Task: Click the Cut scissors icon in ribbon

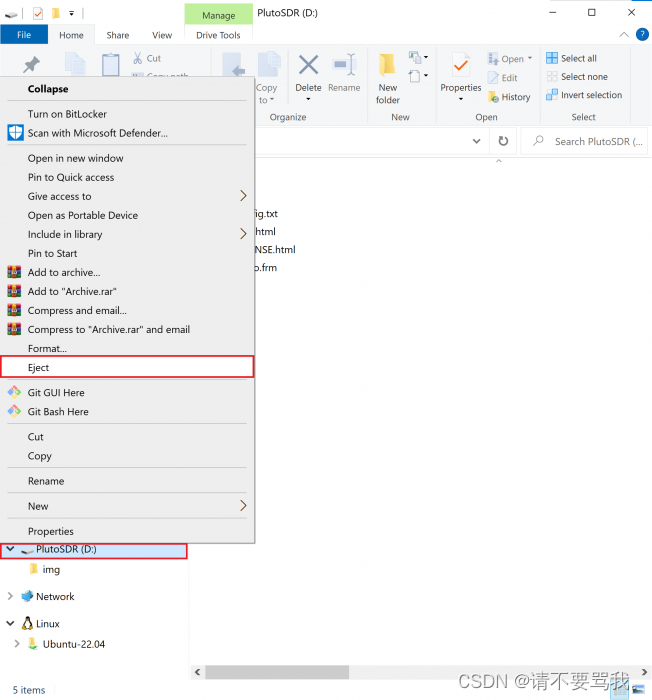Action: coord(138,58)
